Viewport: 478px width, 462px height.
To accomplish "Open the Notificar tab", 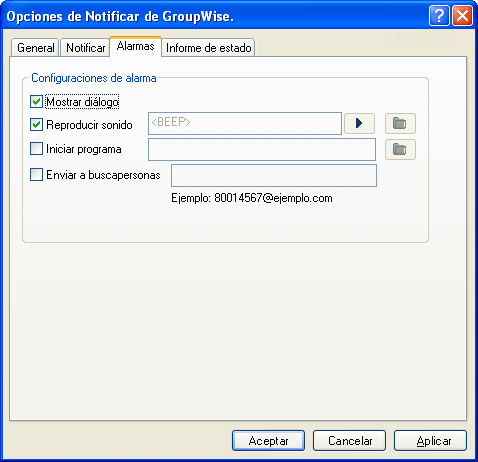I will 85,48.
